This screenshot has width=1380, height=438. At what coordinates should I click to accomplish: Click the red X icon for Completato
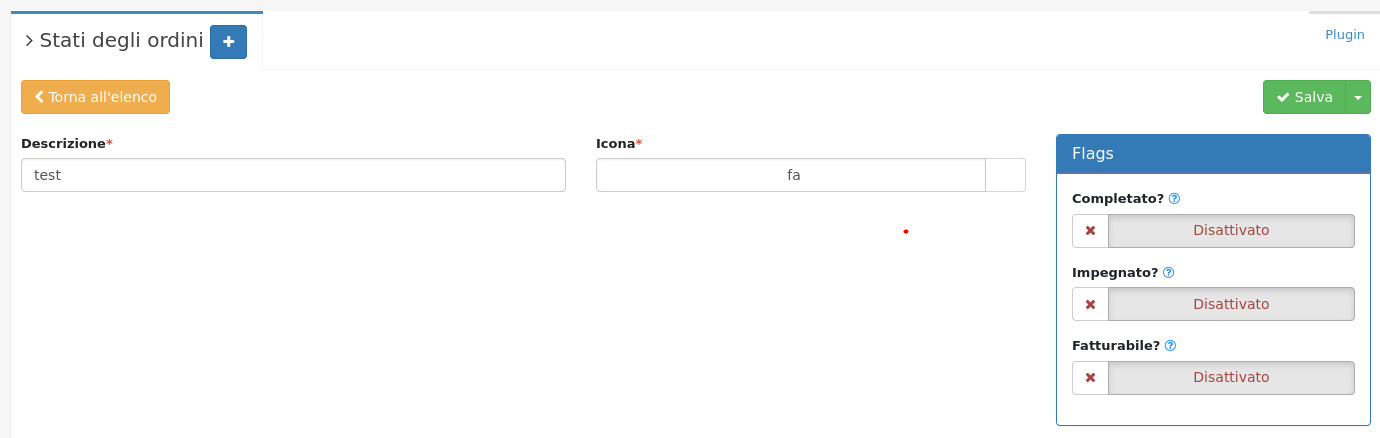1090,231
